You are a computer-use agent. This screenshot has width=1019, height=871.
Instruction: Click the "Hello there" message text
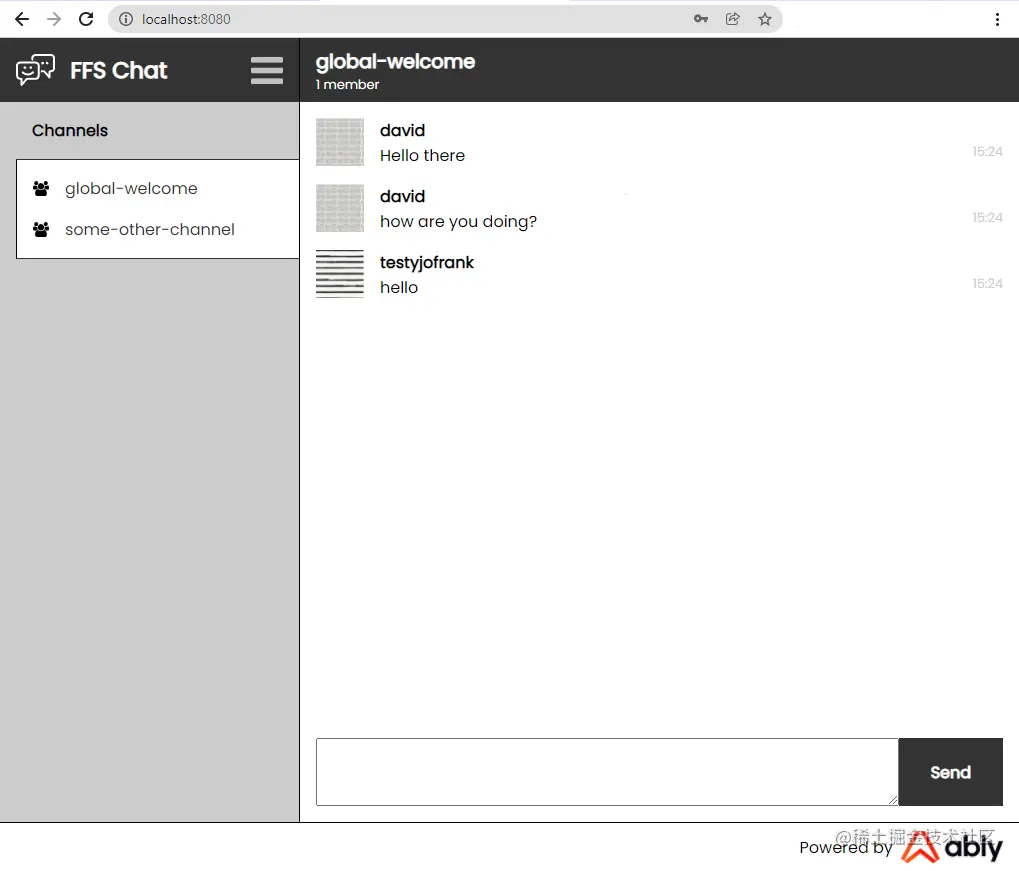[422, 155]
